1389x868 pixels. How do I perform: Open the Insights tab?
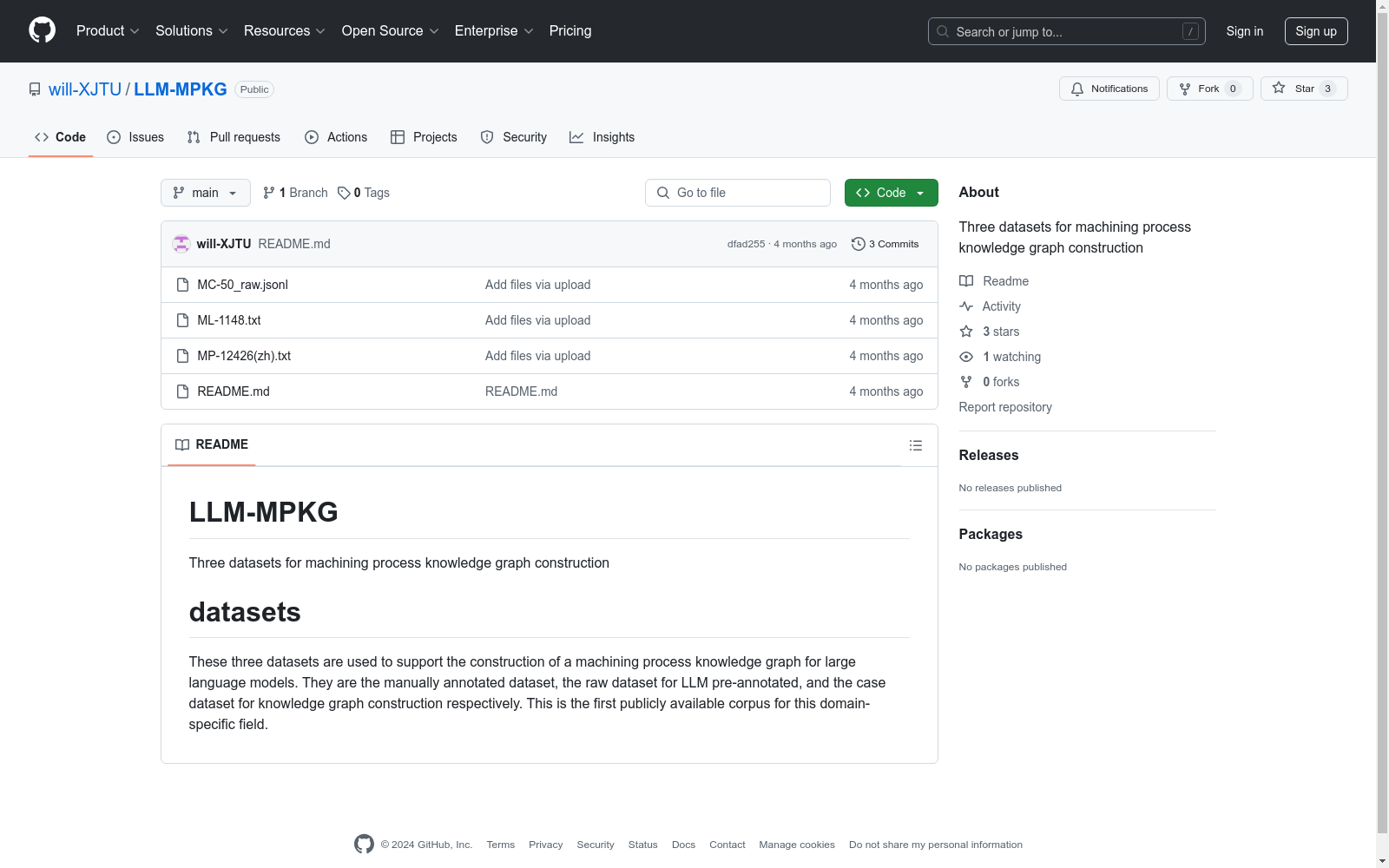602,137
